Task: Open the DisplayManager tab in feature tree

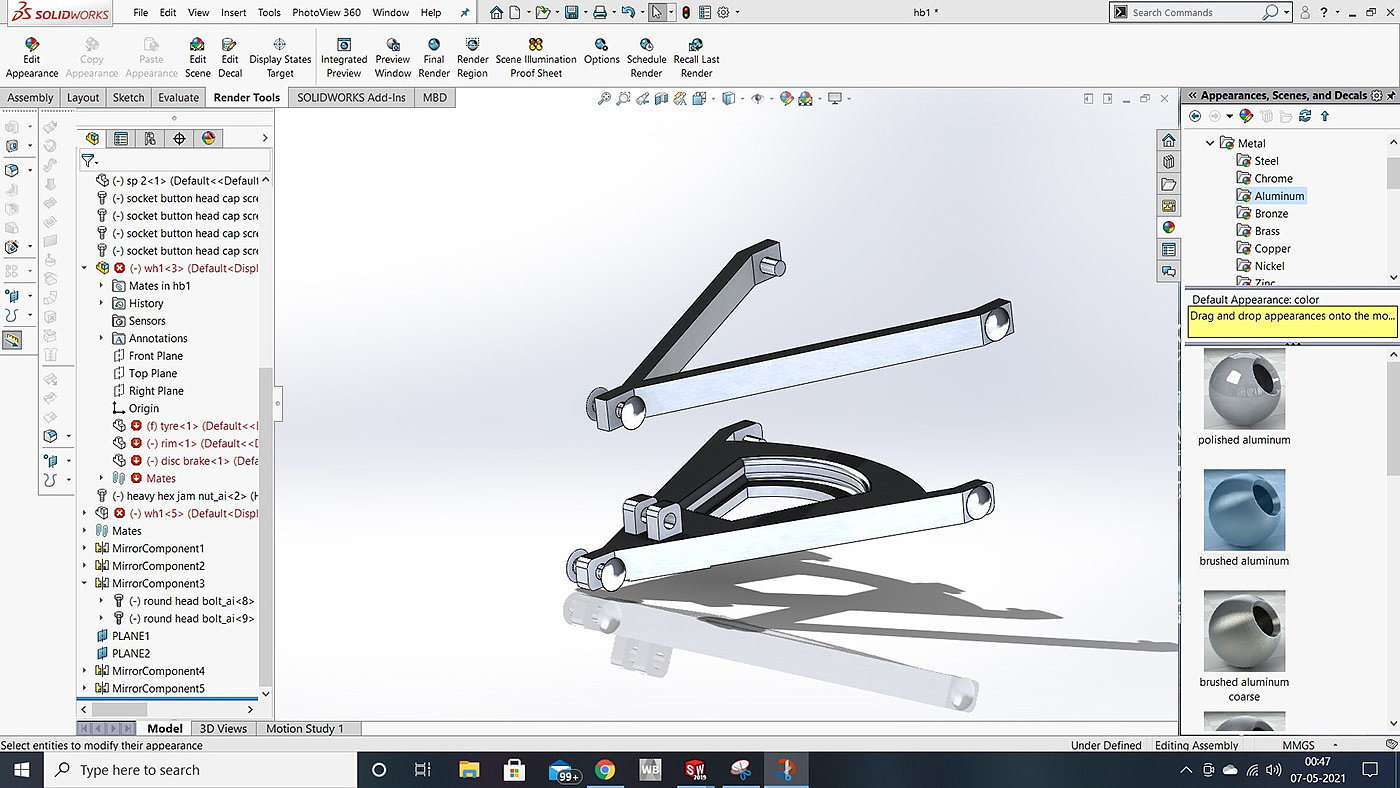Action: click(x=208, y=139)
